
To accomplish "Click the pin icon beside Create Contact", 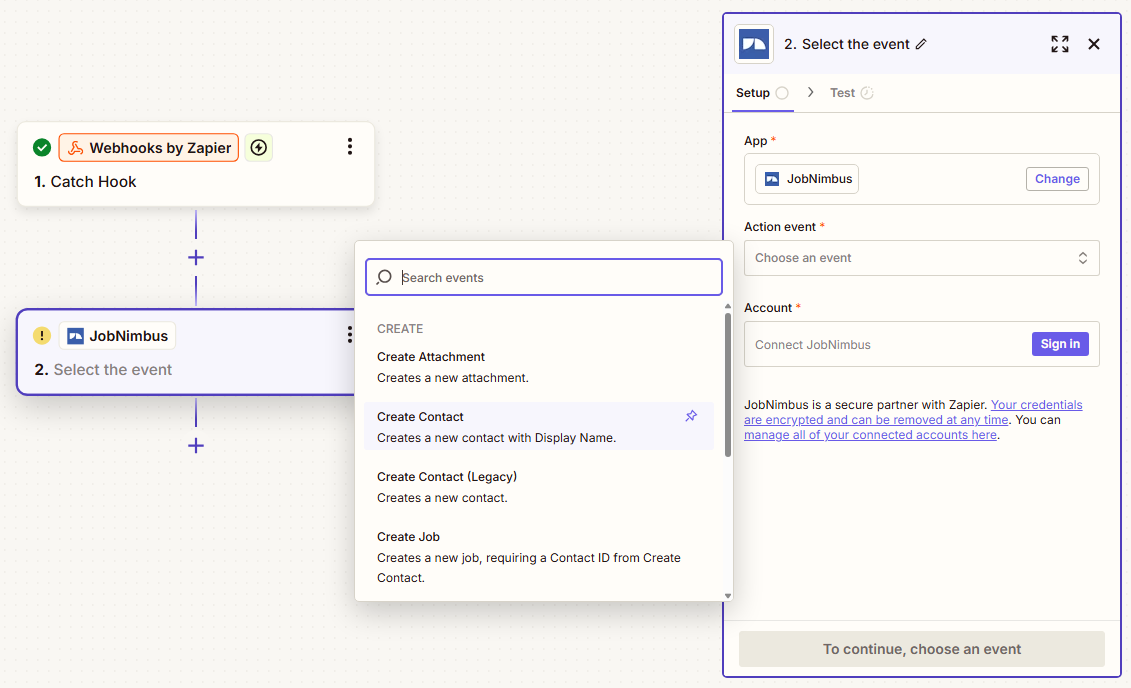I will [x=691, y=416].
